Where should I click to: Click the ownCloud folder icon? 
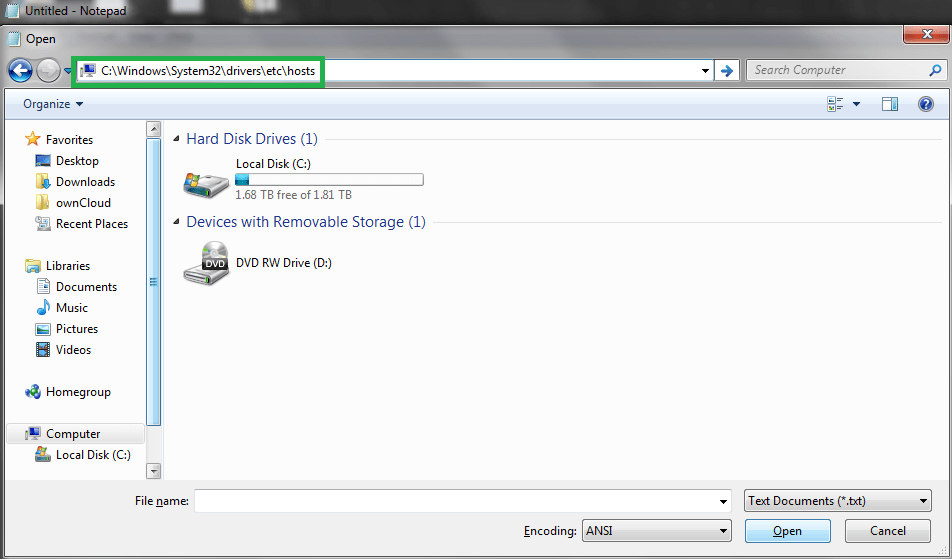[42, 202]
